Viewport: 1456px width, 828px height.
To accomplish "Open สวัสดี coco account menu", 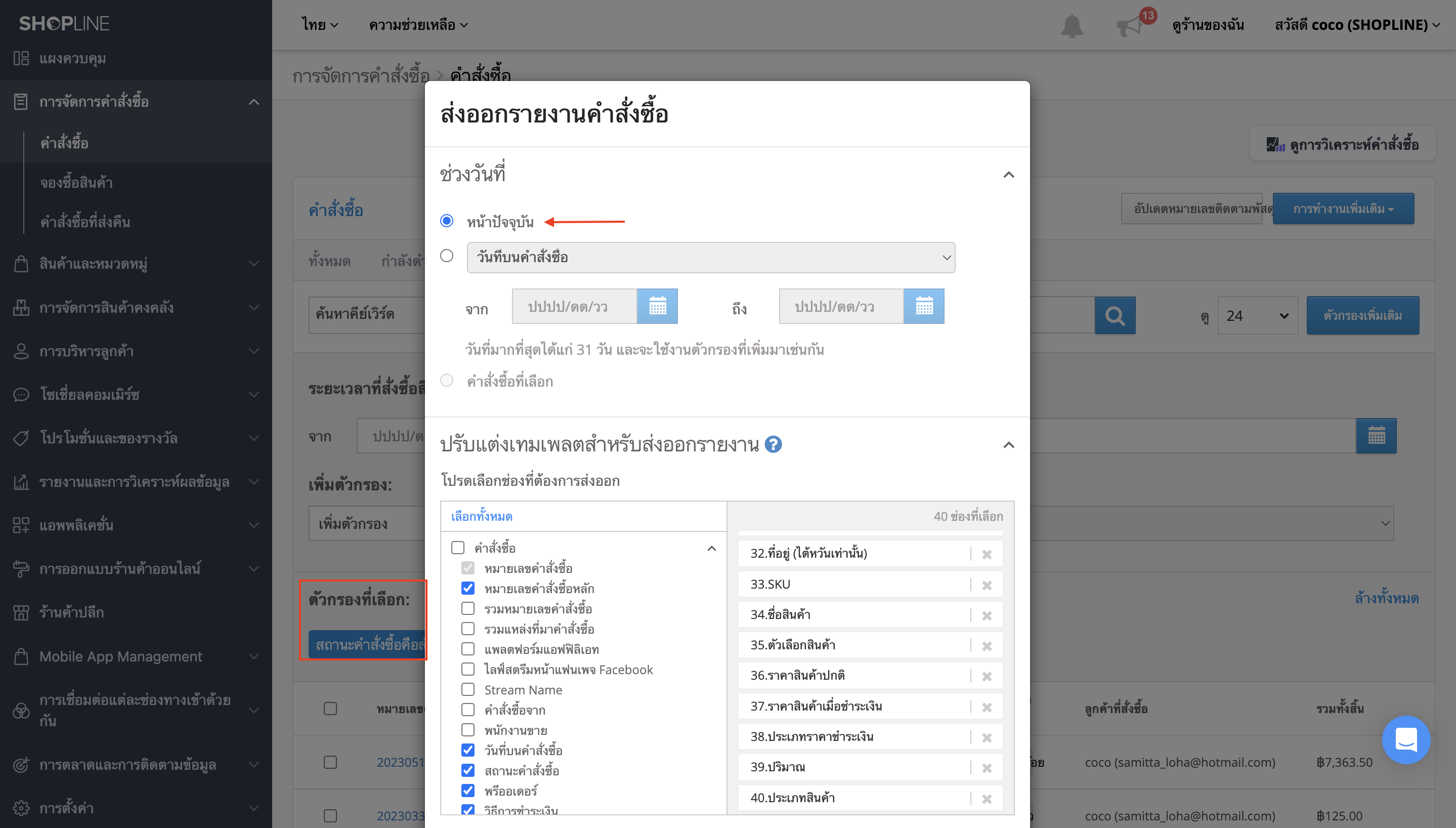I will click(x=1357, y=25).
